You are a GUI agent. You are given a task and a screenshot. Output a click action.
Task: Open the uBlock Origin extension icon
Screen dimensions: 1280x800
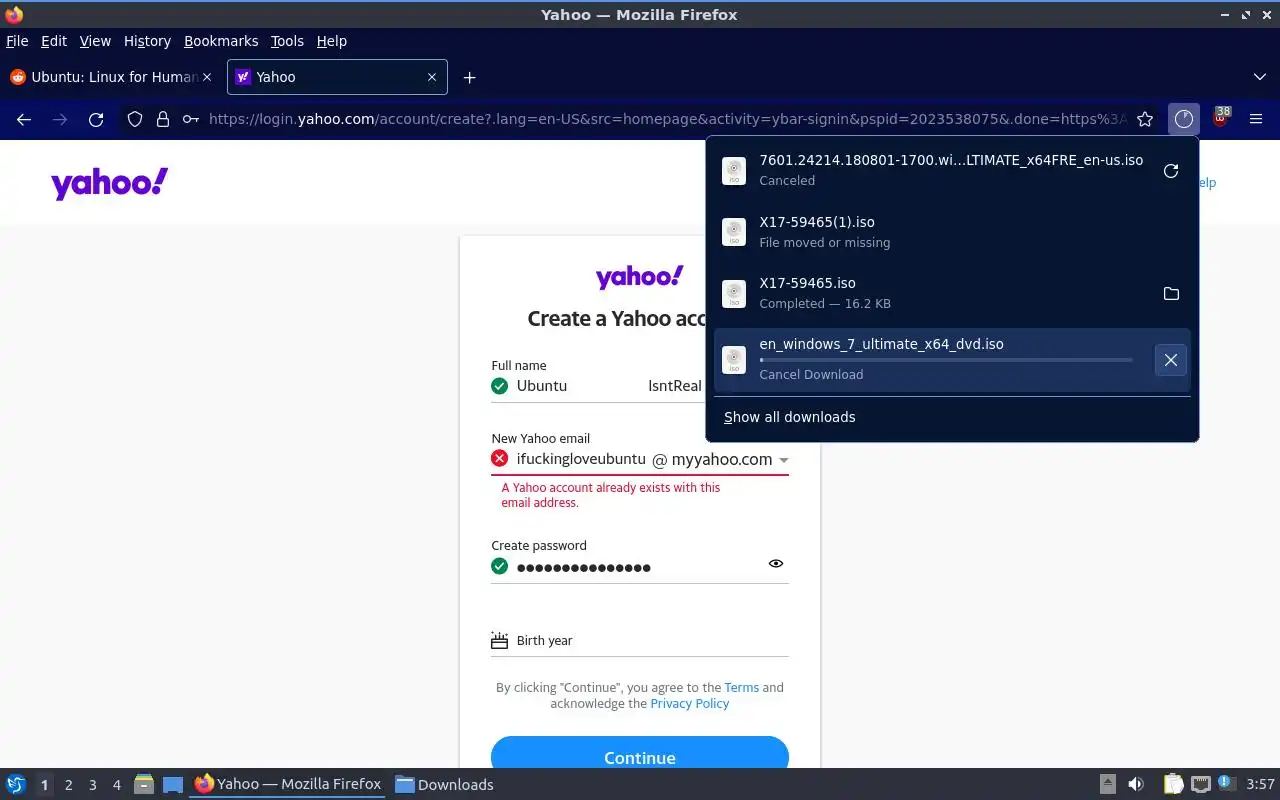click(1220, 119)
